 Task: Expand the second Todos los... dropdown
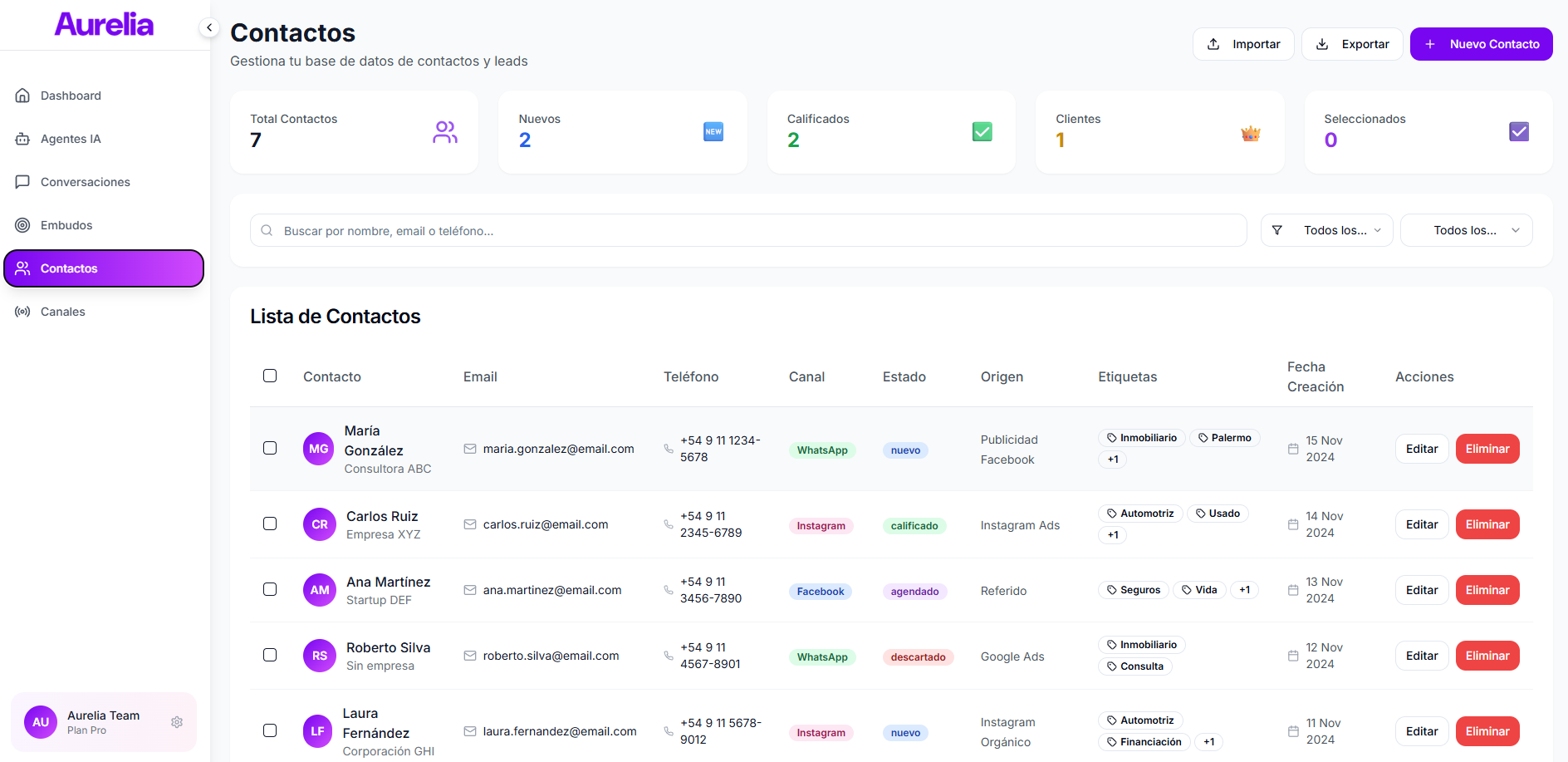[x=1466, y=230]
